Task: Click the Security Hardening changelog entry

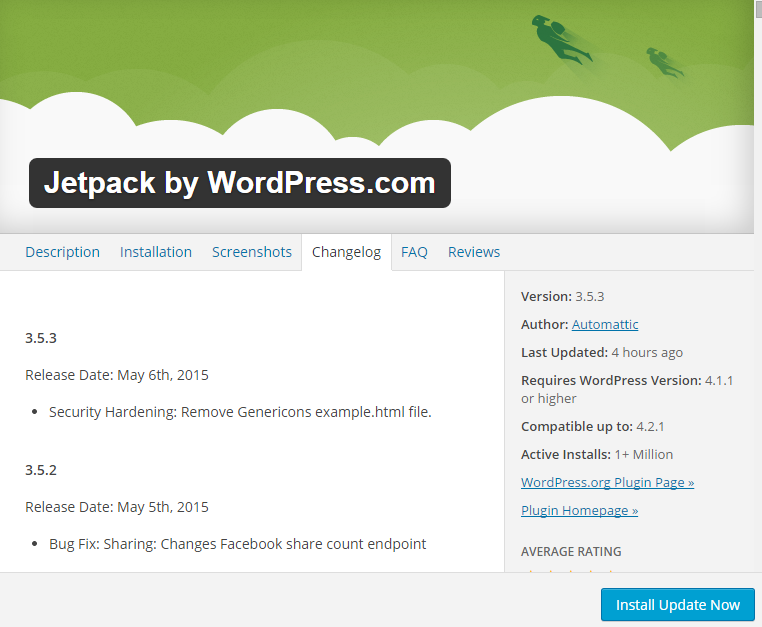Action: pyautogui.click(x=240, y=412)
